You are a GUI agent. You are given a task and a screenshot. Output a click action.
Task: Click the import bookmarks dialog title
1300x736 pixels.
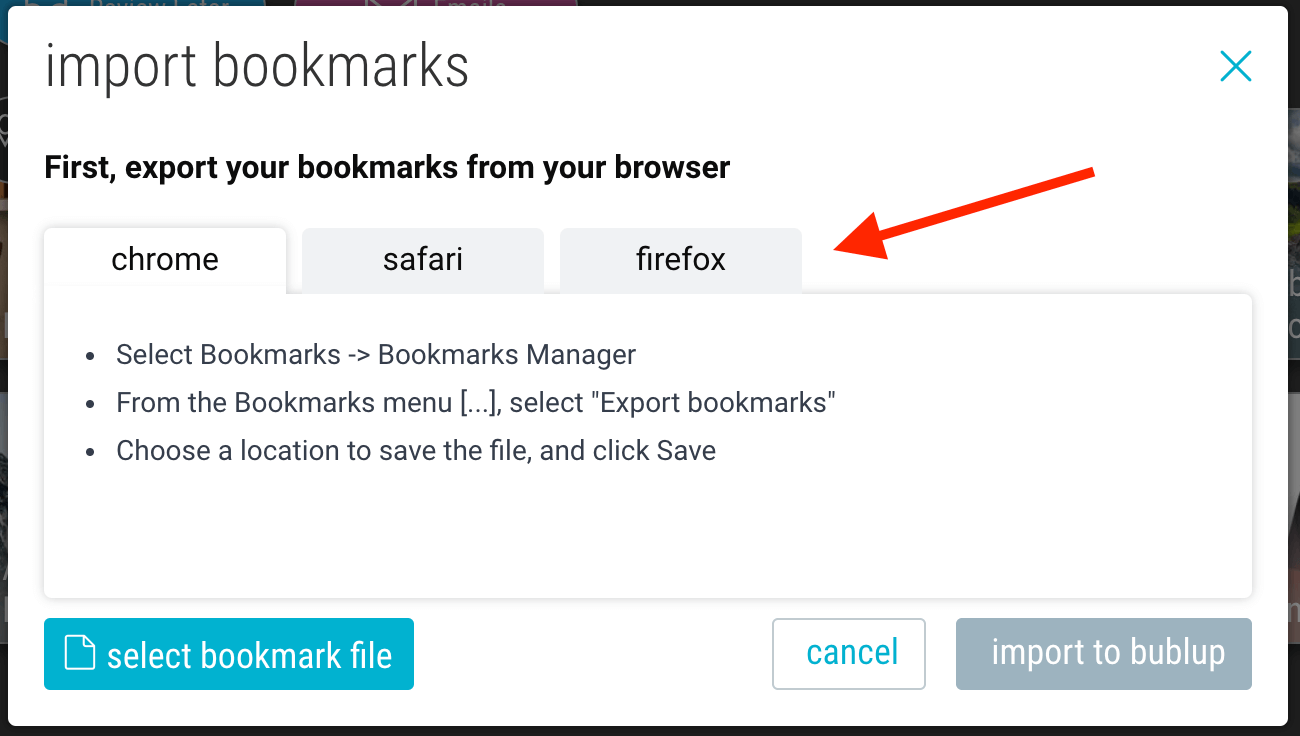pos(257,67)
